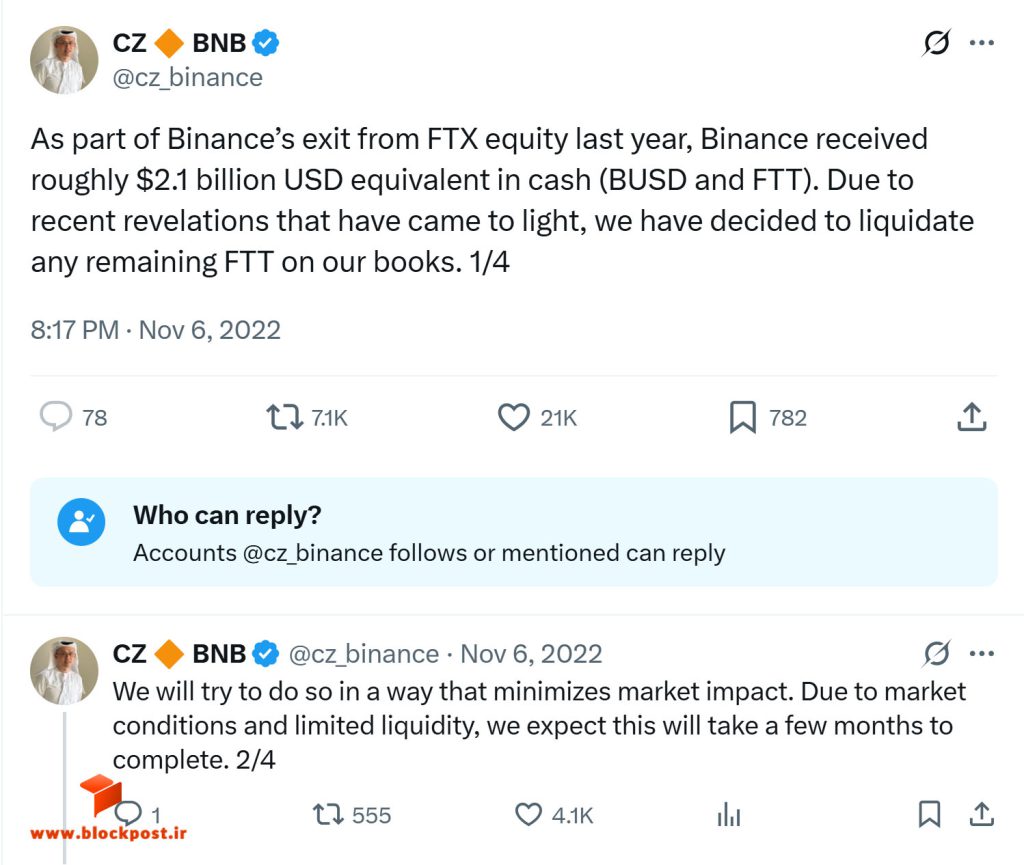Bookmark the main tweet with 782 bookmarks
Viewport: 1024px width, 865px height.
coord(743,417)
